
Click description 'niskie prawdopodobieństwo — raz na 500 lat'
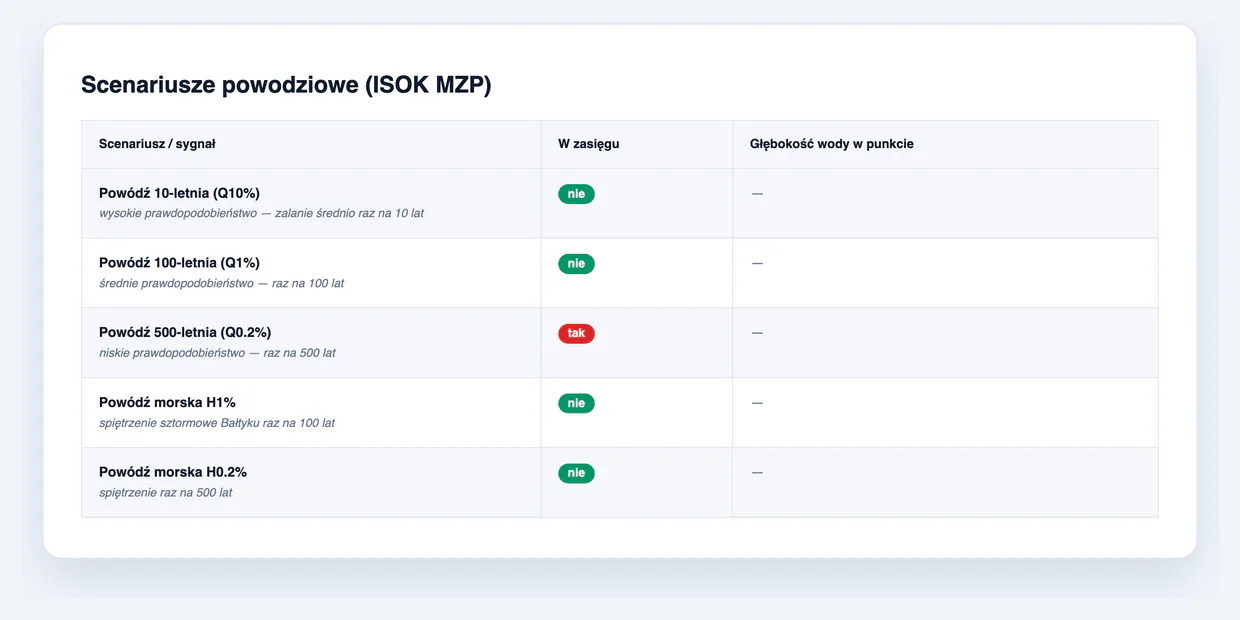coord(217,353)
